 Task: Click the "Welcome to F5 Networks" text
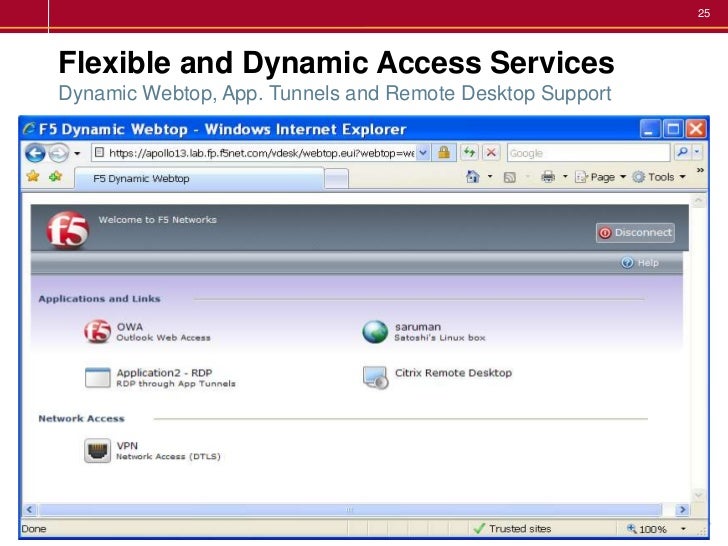[157, 220]
